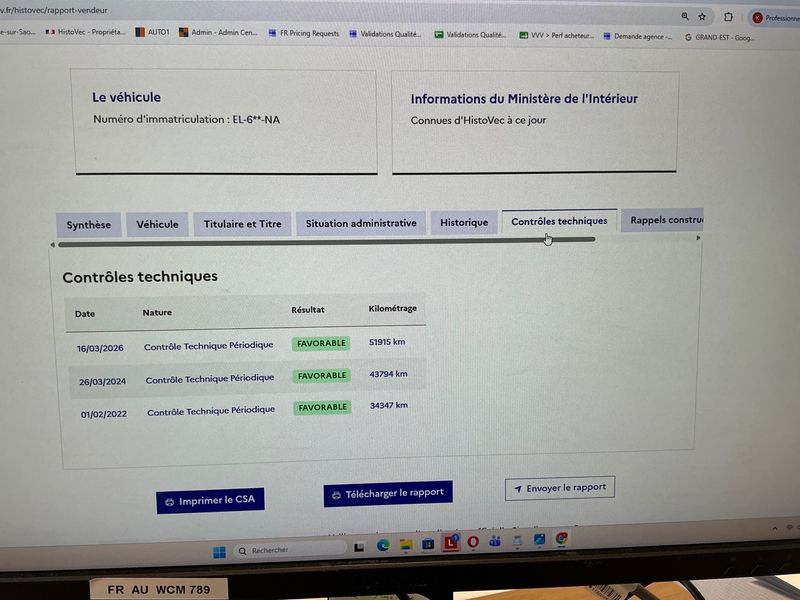Click the Nature column header
800x600 pixels.
click(157, 312)
